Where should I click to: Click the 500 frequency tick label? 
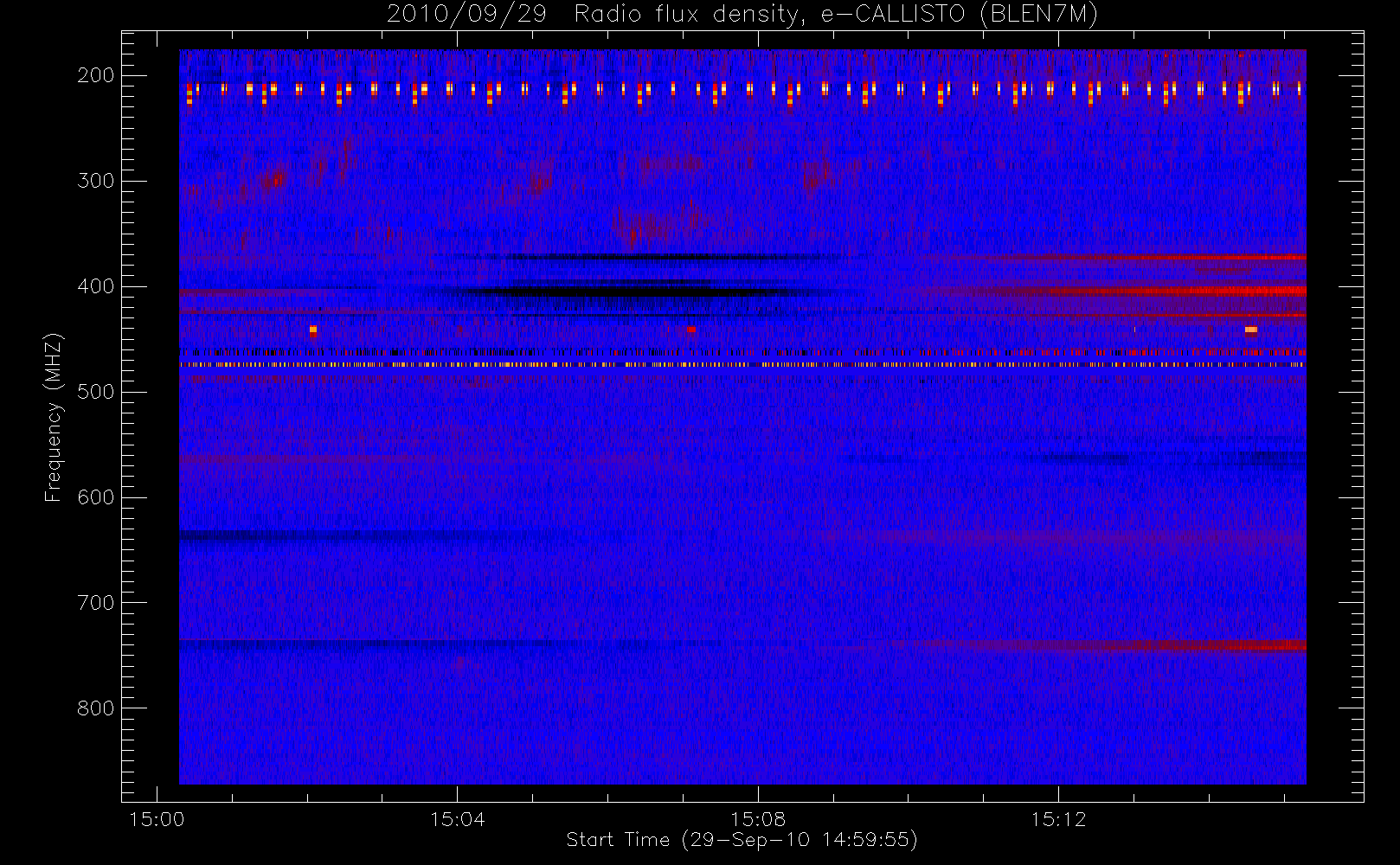[x=96, y=392]
